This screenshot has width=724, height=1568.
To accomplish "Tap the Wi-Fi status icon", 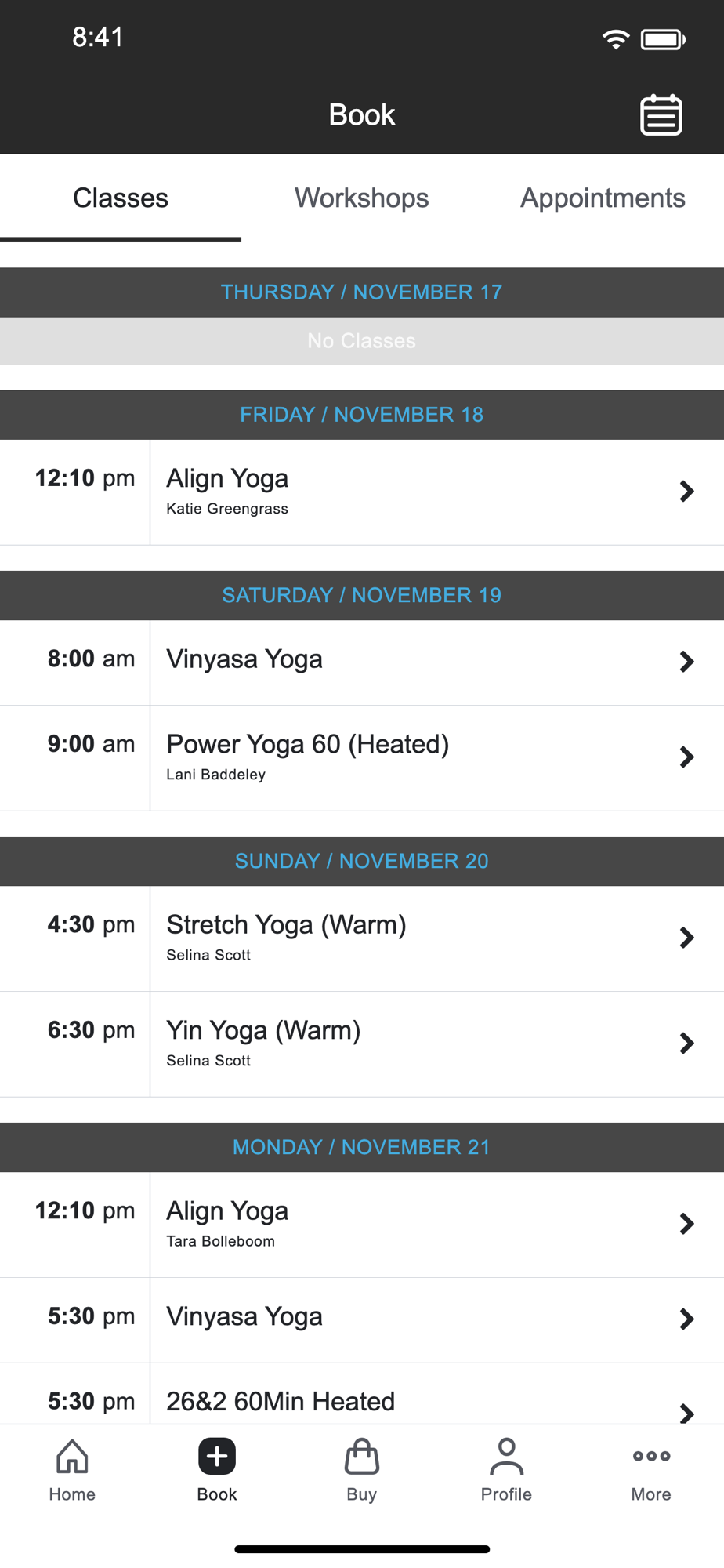I will click(x=616, y=39).
